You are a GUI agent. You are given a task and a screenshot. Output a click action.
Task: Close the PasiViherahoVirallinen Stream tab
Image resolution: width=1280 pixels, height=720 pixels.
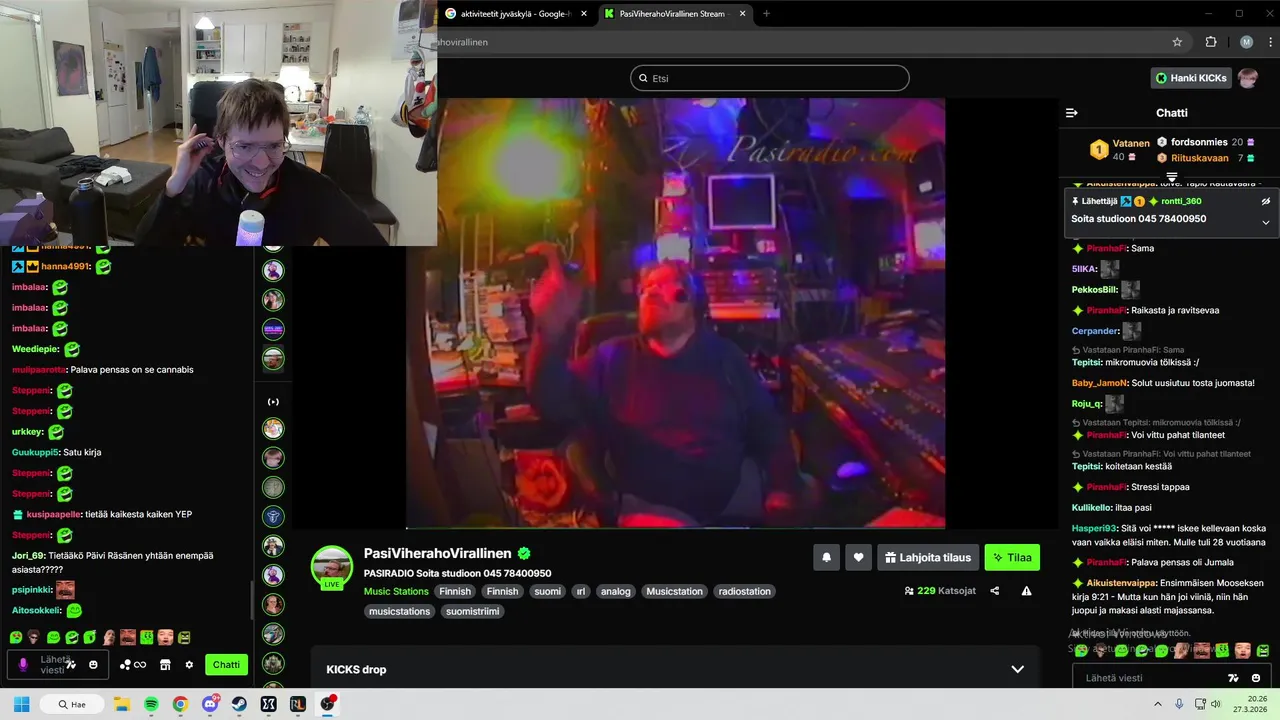coord(743,13)
